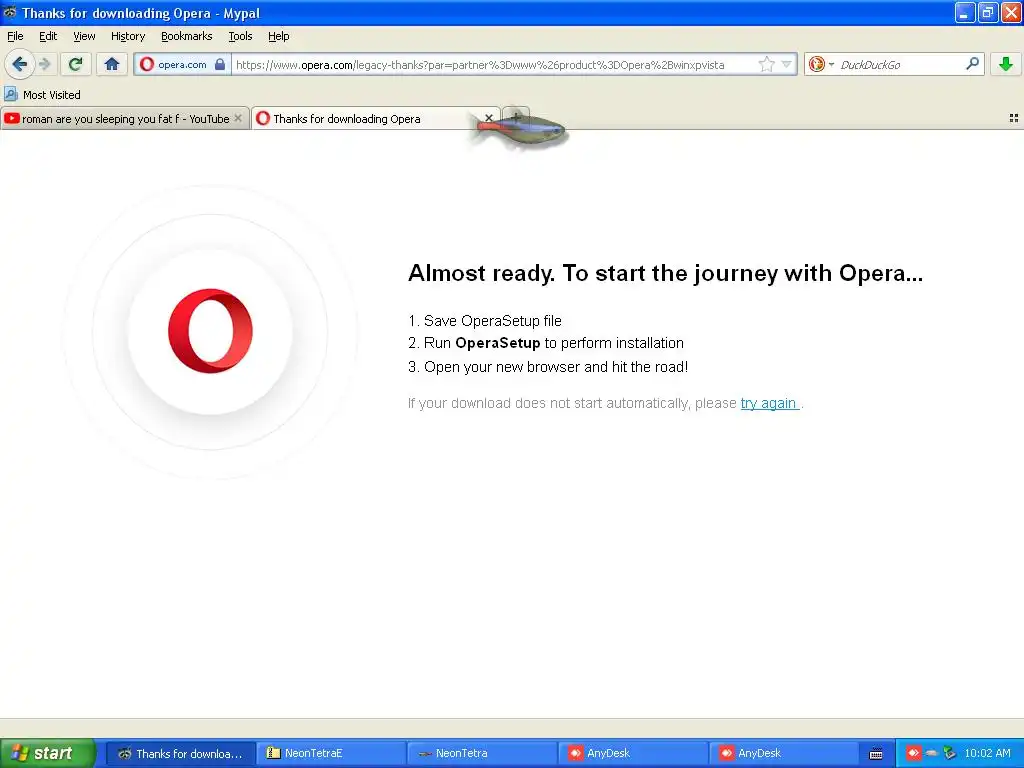Click the secure connection padlock icon
This screenshot has height=768, width=1024.
point(220,64)
